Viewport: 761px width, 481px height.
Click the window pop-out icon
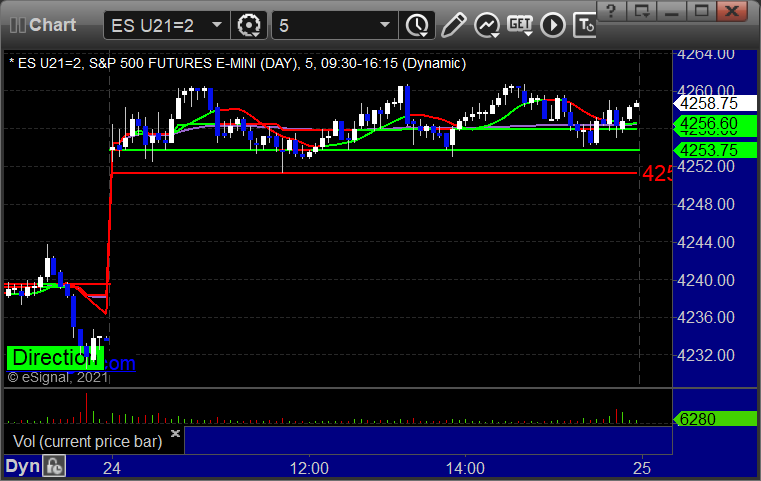642,11
